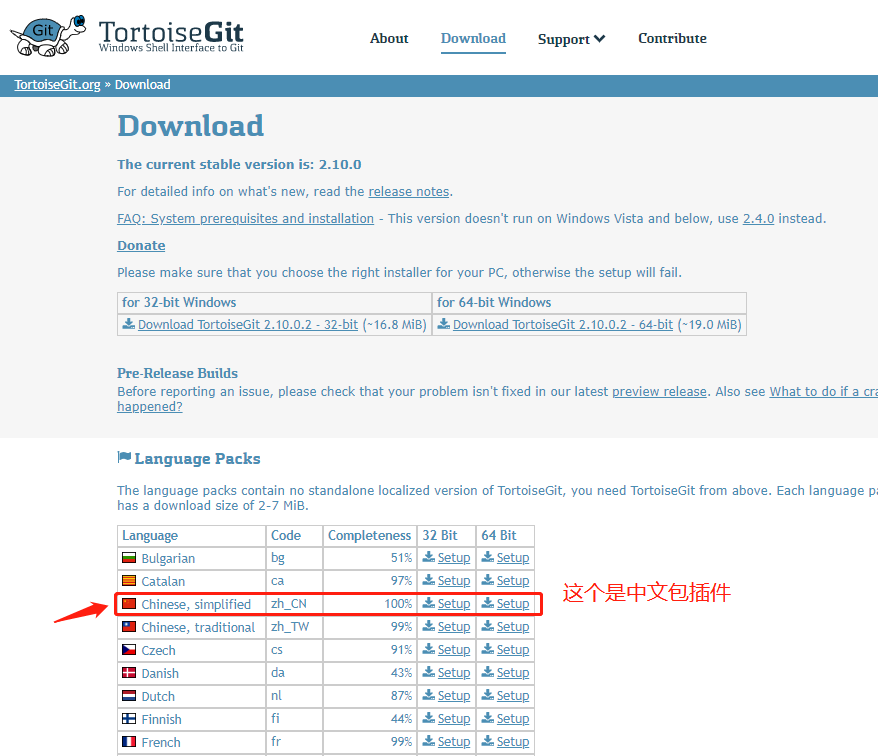Select Contribute in the navigation bar
Viewport: 878px width, 756px height.
tap(672, 38)
